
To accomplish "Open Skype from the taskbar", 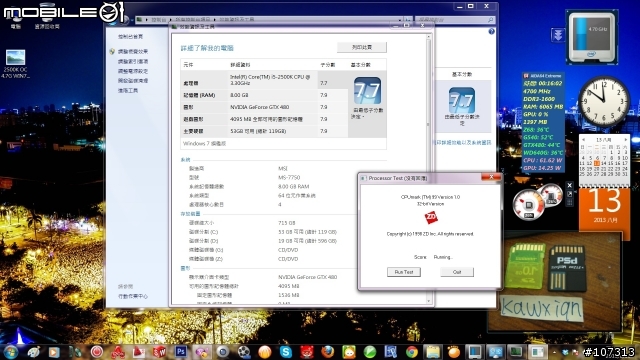I will pyautogui.click(x=286, y=351).
